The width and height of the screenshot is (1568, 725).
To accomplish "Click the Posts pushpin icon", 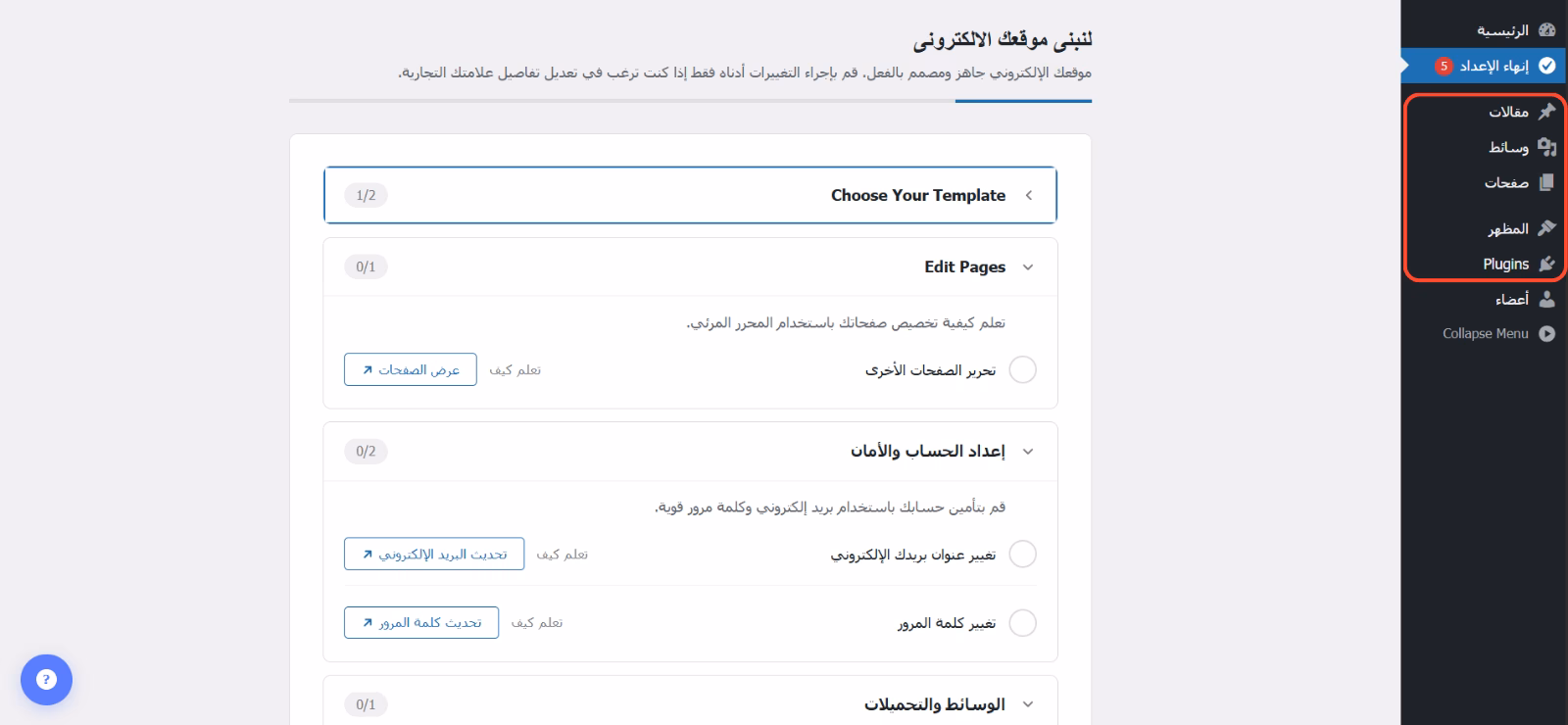I will [1546, 112].
